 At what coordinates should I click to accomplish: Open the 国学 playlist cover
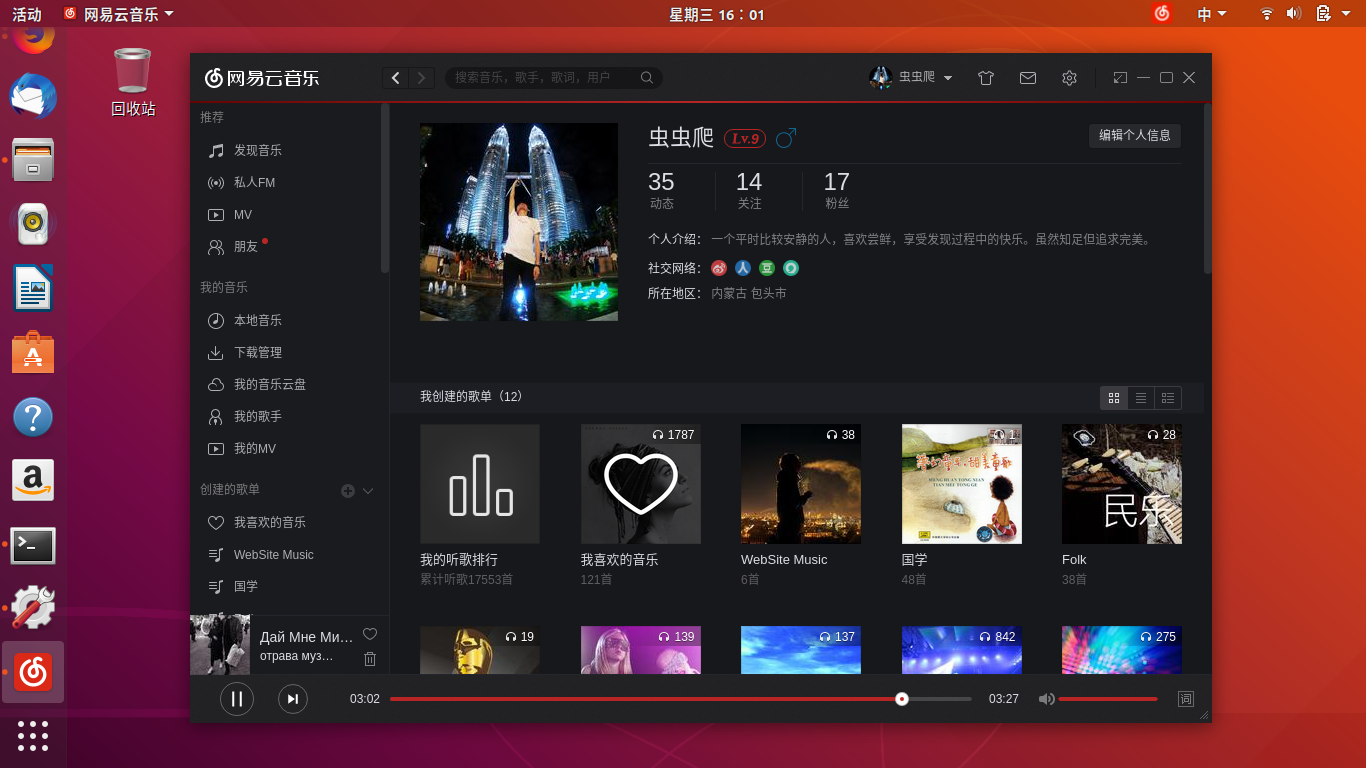(962, 484)
